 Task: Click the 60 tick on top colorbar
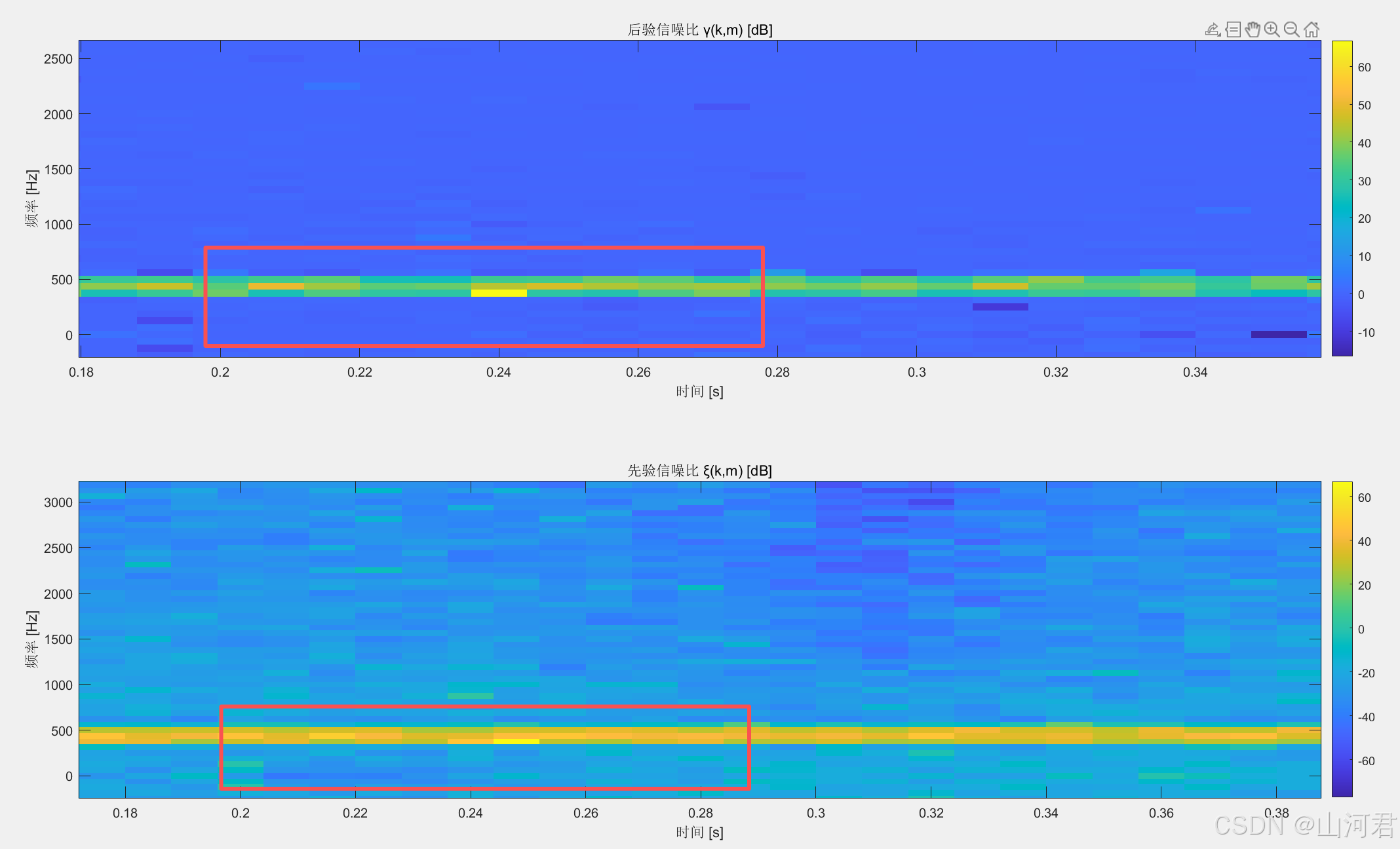click(1364, 67)
